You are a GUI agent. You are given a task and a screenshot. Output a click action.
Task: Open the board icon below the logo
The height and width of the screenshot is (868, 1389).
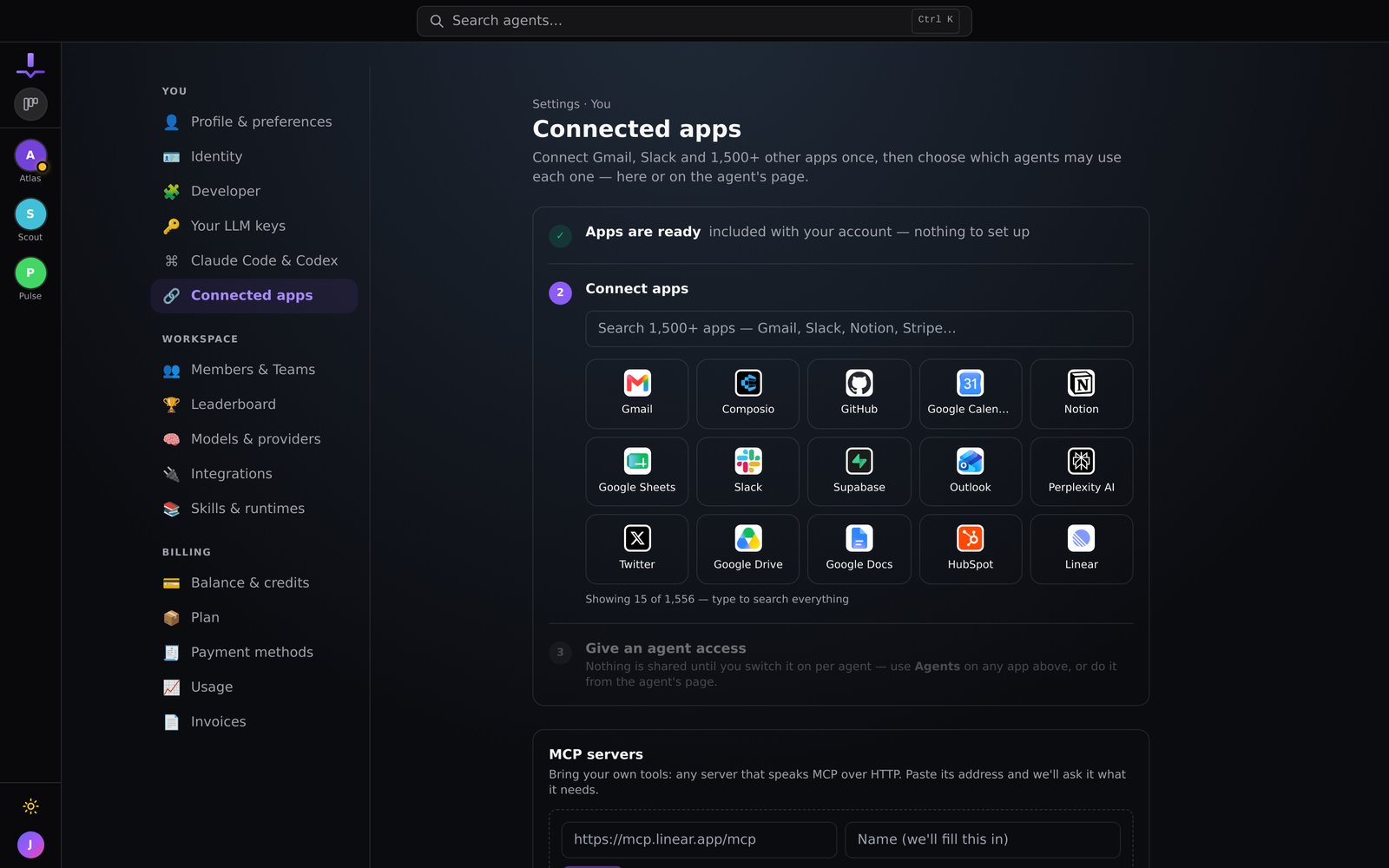point(30,104)
